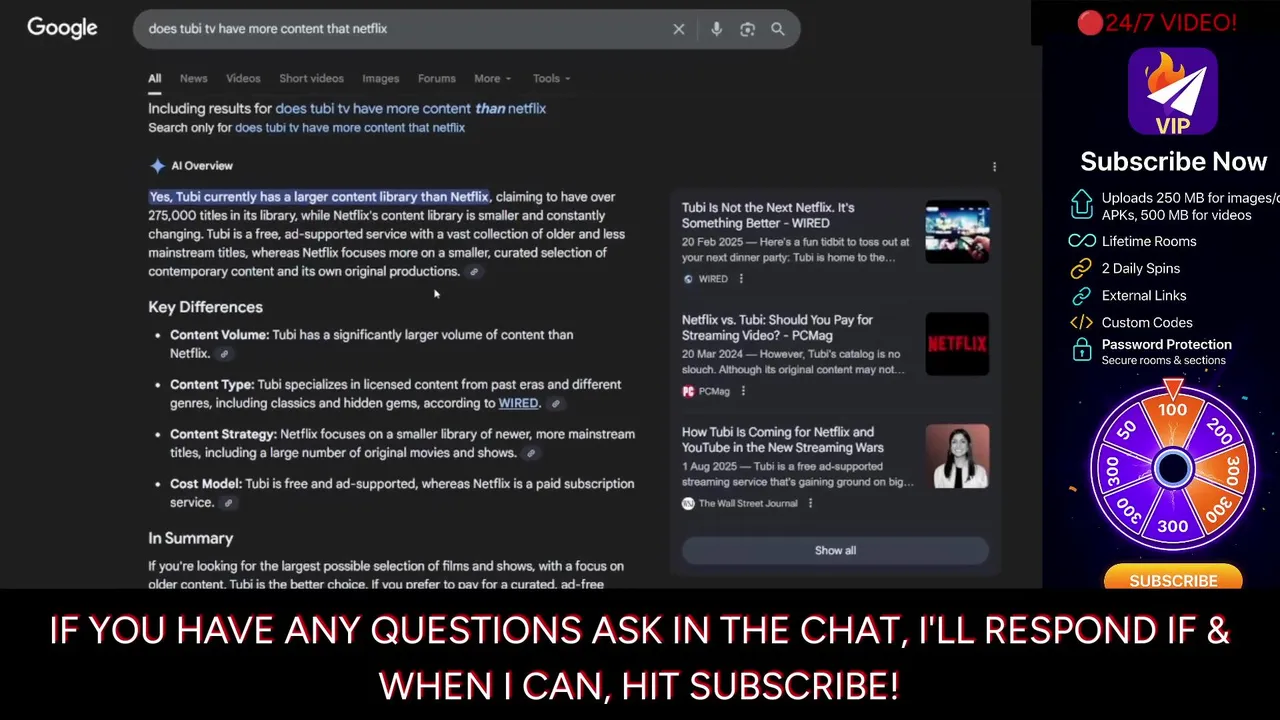Expand the More search filters dropdown
The width and height of the screenshot is (1280, 720).
[492, 78]
